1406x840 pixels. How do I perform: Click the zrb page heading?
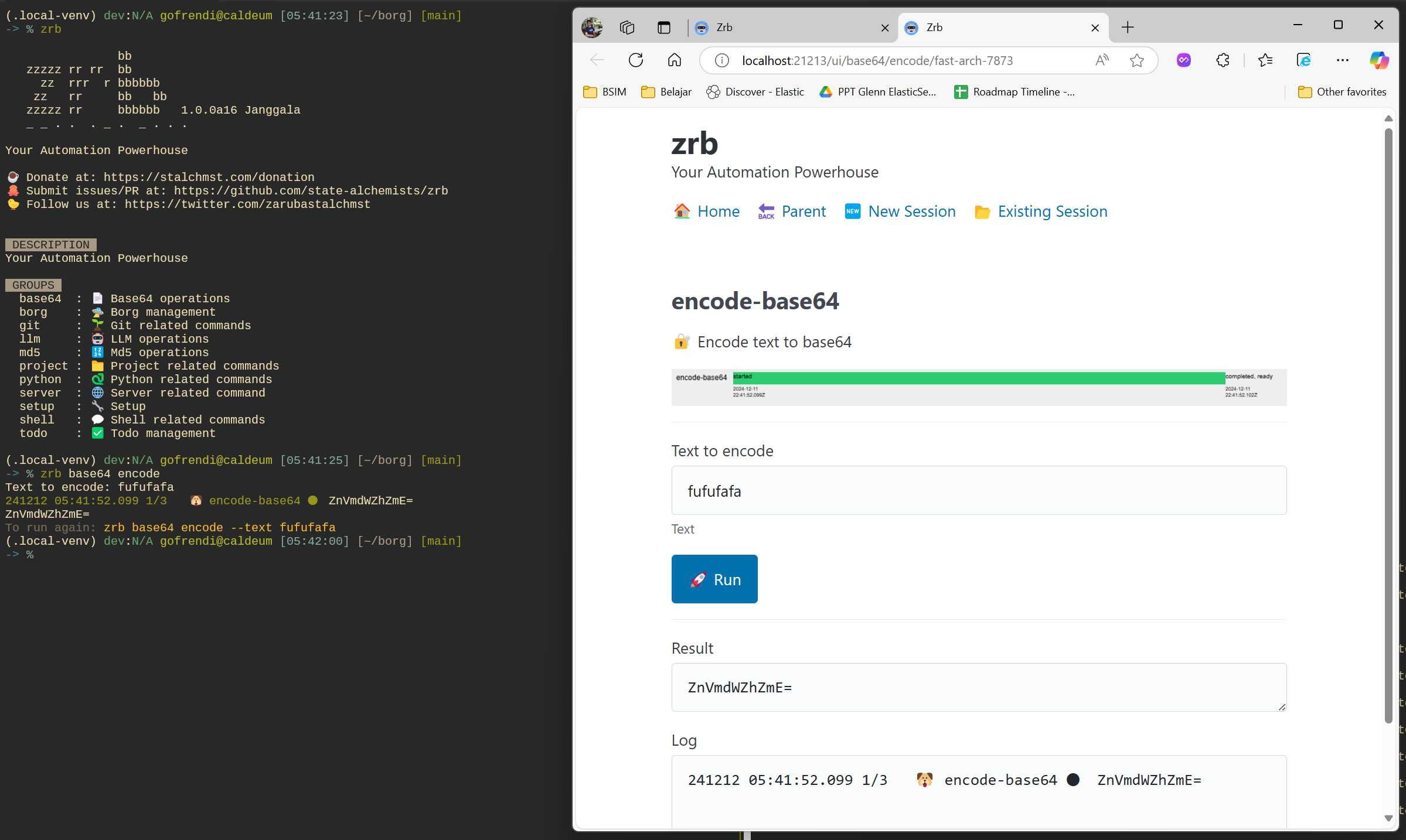click(695, 144)
